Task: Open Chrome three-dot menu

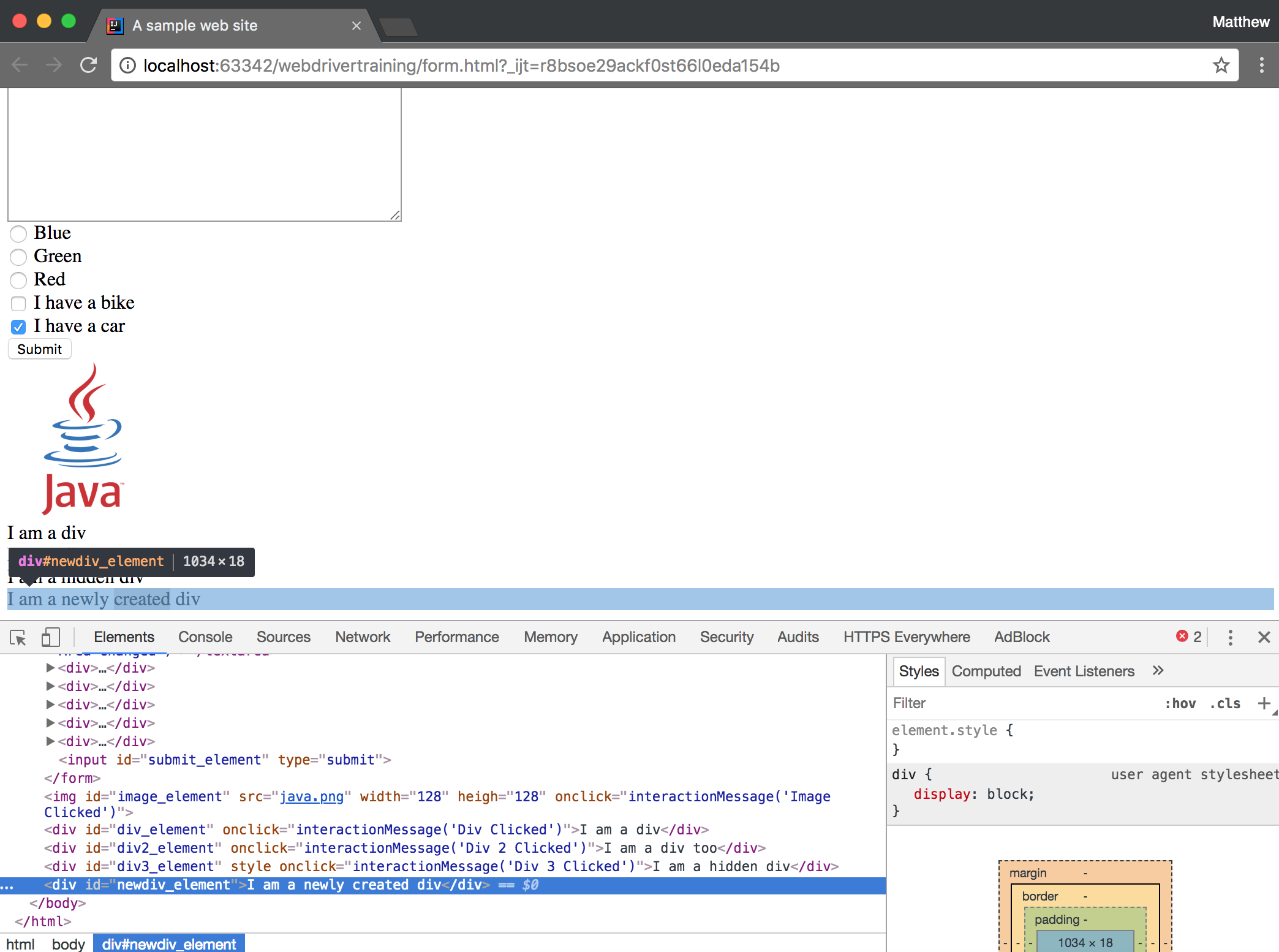Action: click(x=1261, y=66)
